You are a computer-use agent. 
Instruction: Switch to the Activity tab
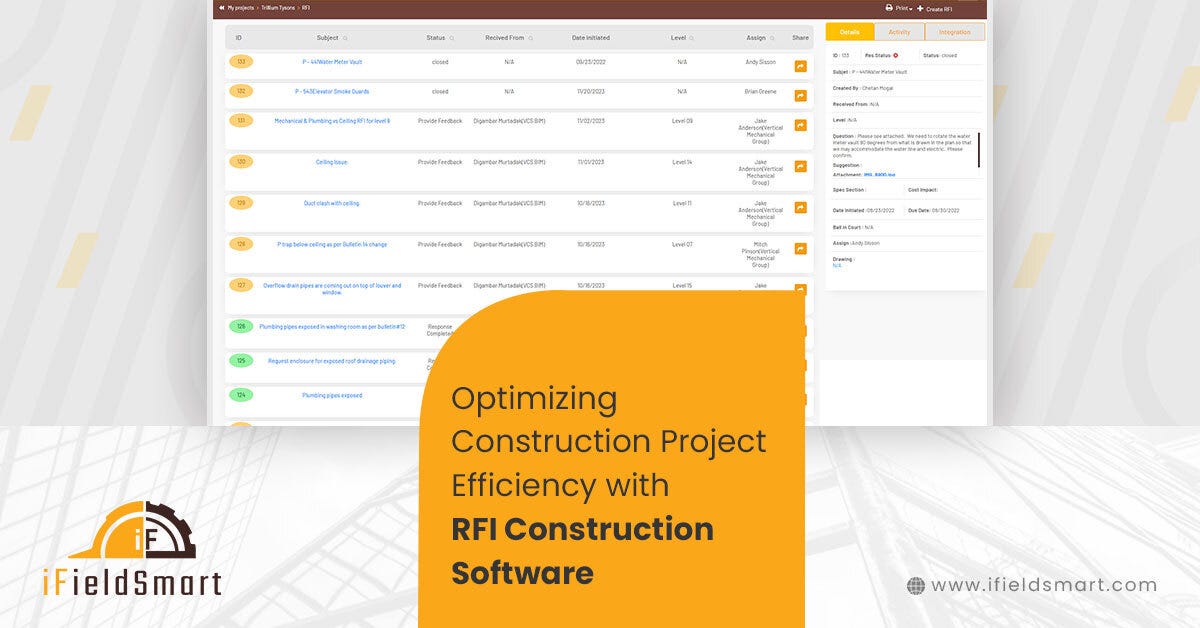click(899, 31)
